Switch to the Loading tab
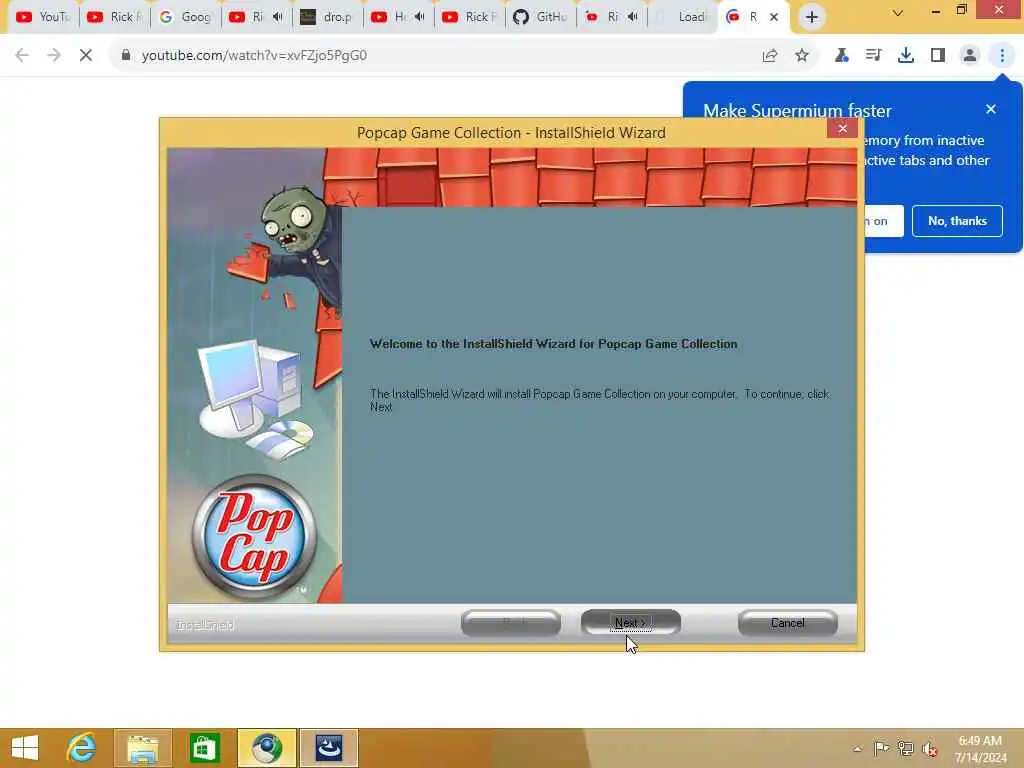This screenshot has height=768, width=1024. pos(683,17)
